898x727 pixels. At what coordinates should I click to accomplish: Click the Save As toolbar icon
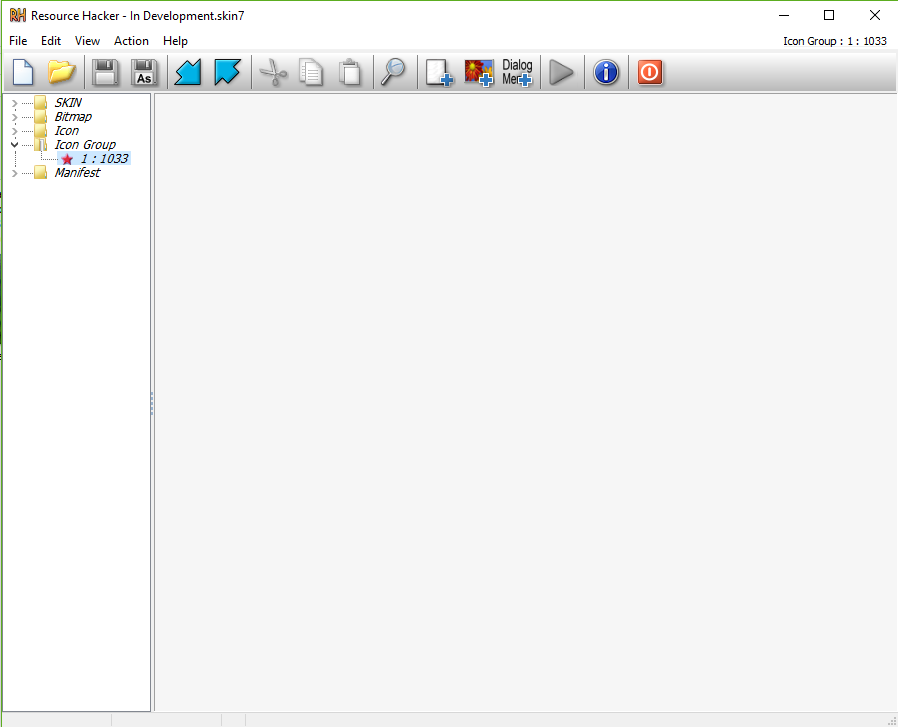(x=144, y=73)
